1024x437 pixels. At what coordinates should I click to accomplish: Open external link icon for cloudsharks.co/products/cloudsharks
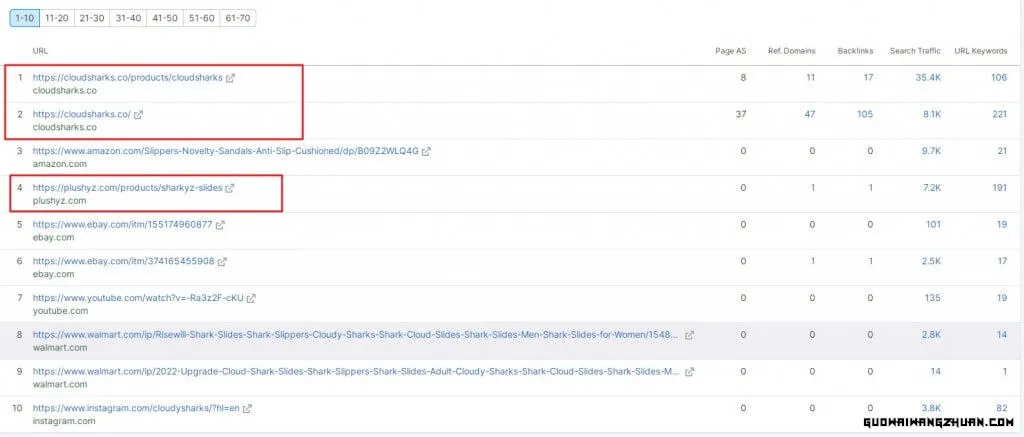click(231, 78)
